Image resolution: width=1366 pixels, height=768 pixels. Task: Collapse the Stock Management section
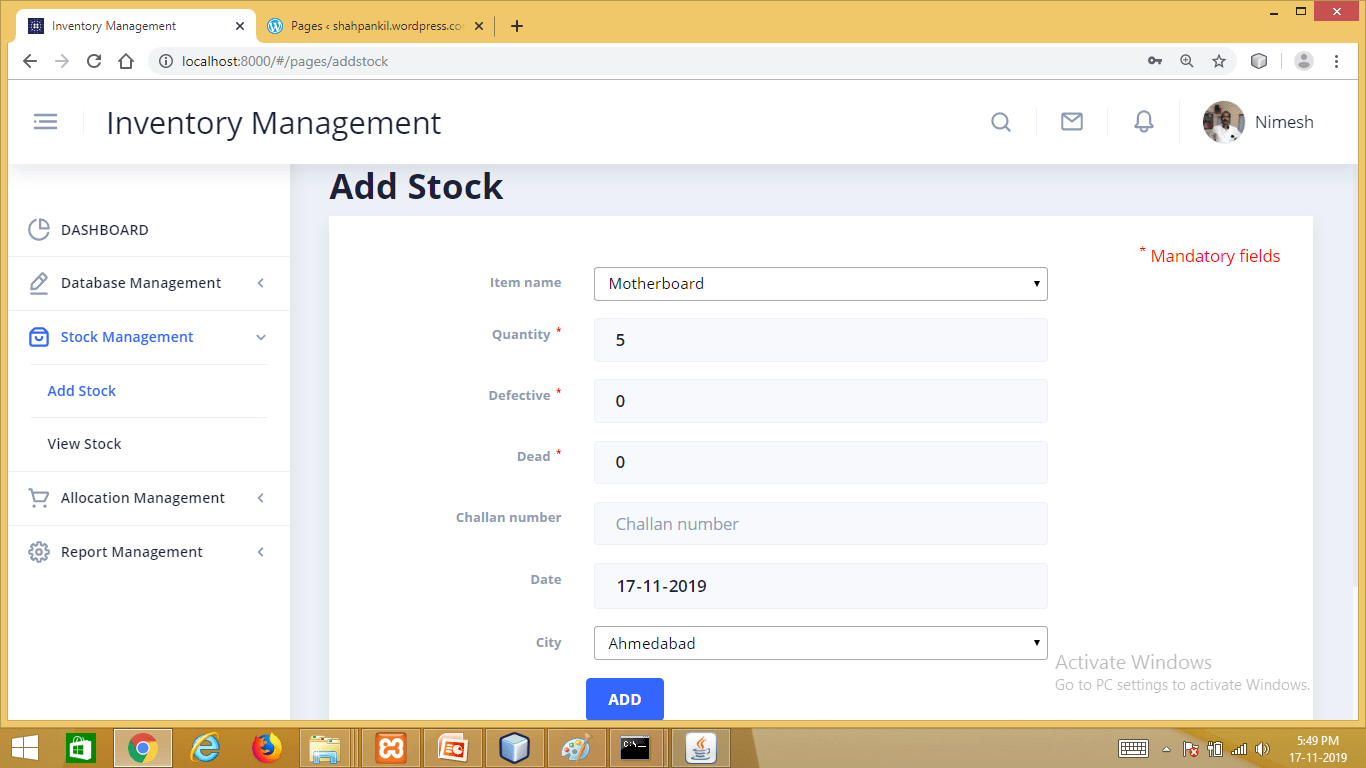tap(261, 337)
